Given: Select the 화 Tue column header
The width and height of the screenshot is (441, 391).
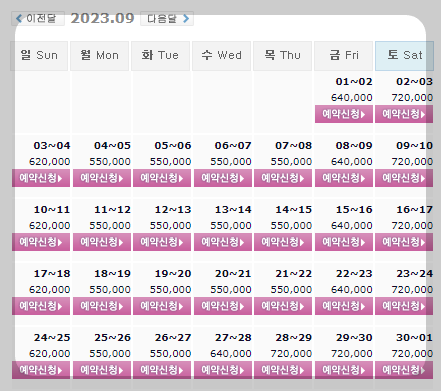Looking at the screenshot, I should 160,56.
